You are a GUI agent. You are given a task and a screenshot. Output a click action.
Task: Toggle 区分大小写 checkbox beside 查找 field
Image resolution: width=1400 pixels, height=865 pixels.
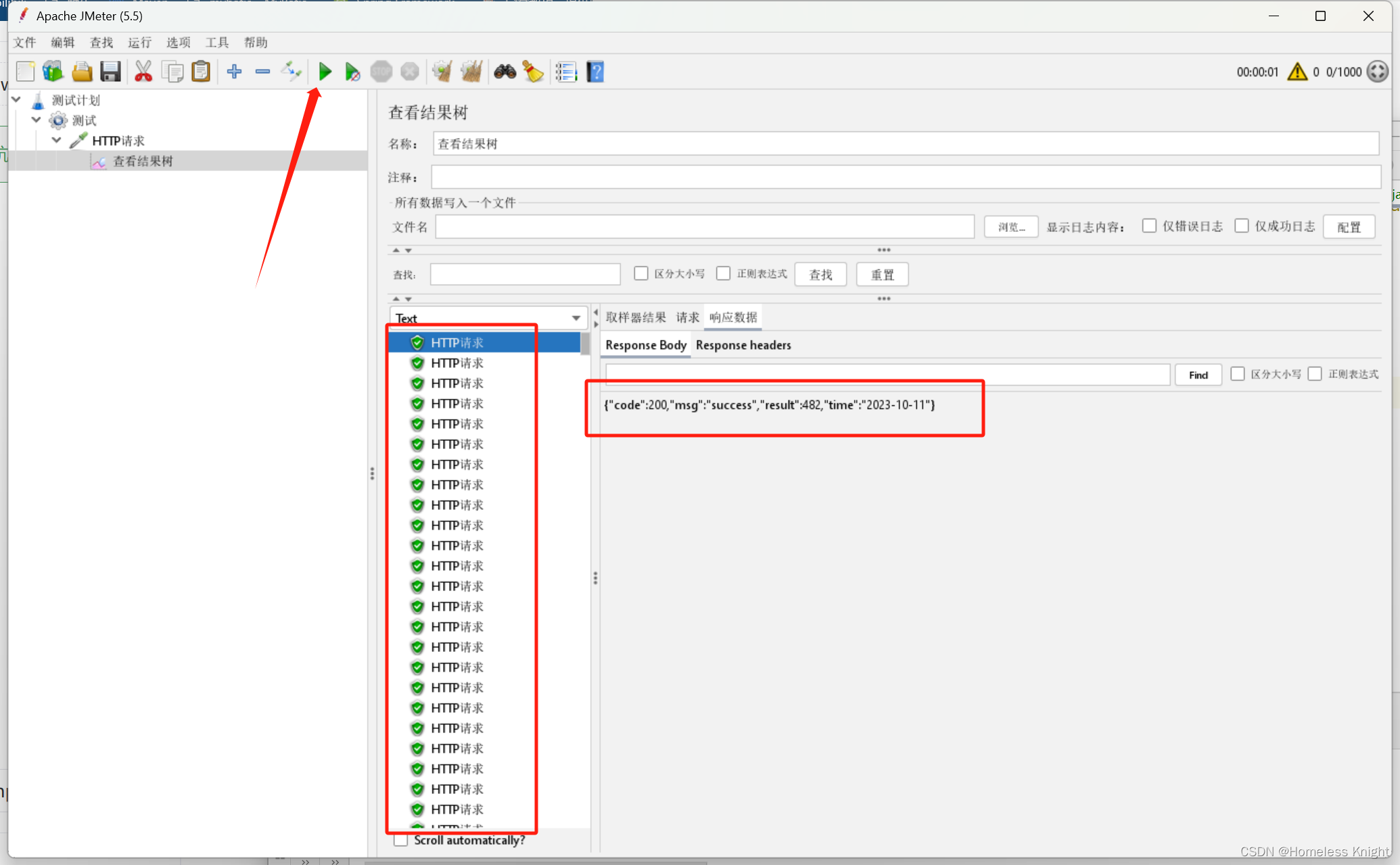tap(641, 273)
